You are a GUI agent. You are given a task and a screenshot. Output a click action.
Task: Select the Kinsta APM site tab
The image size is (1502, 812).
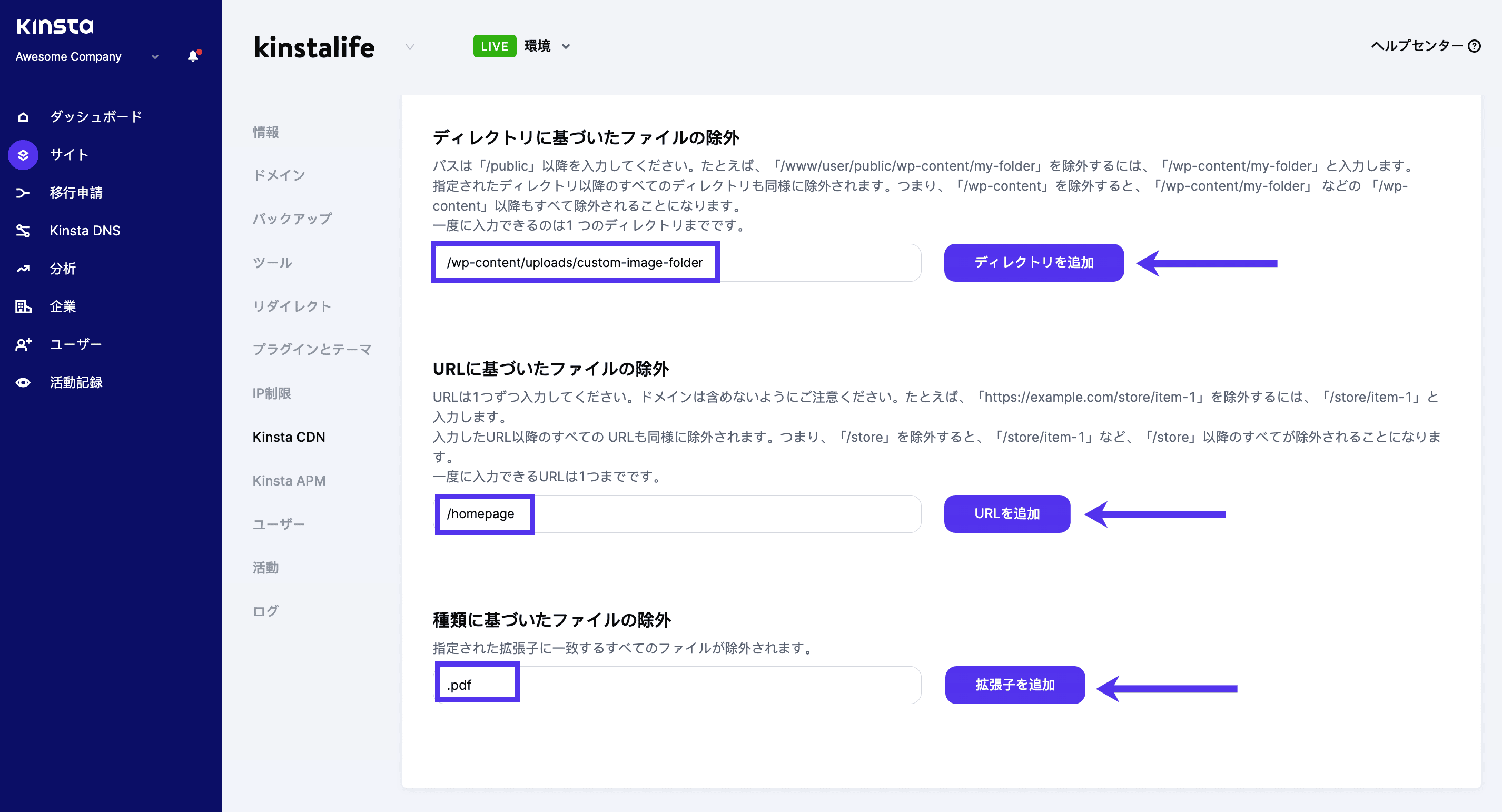pyautogui.click(x=289, y=480)
